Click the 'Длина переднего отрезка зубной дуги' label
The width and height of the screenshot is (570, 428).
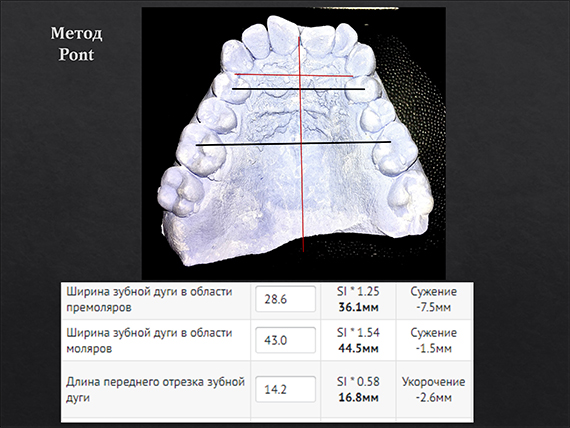click(x=155, y=389)
